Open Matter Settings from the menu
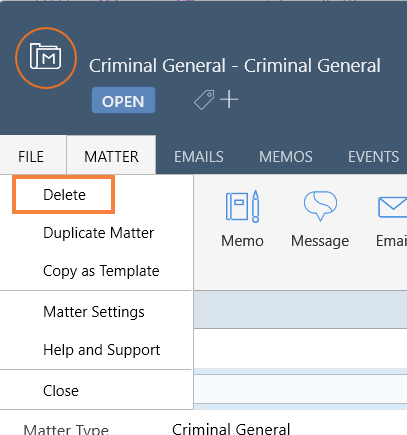Screen dimensions: 407x435 (94, 312)
